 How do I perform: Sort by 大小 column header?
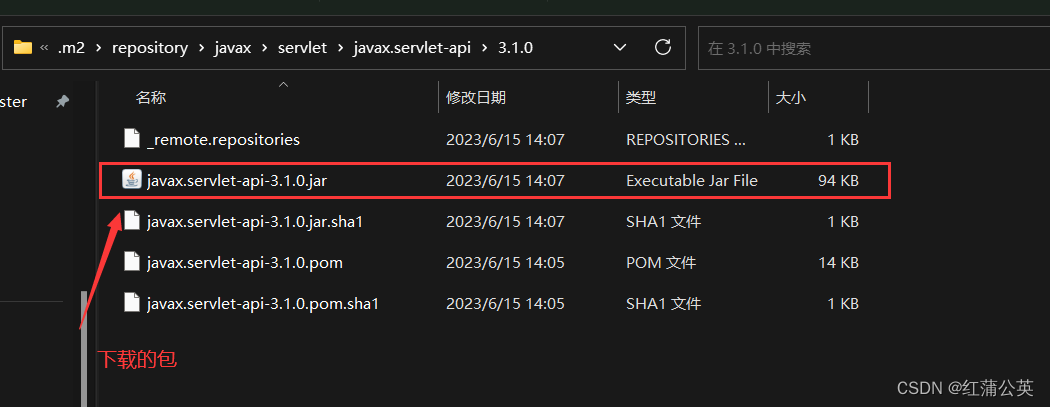point(790,98)
